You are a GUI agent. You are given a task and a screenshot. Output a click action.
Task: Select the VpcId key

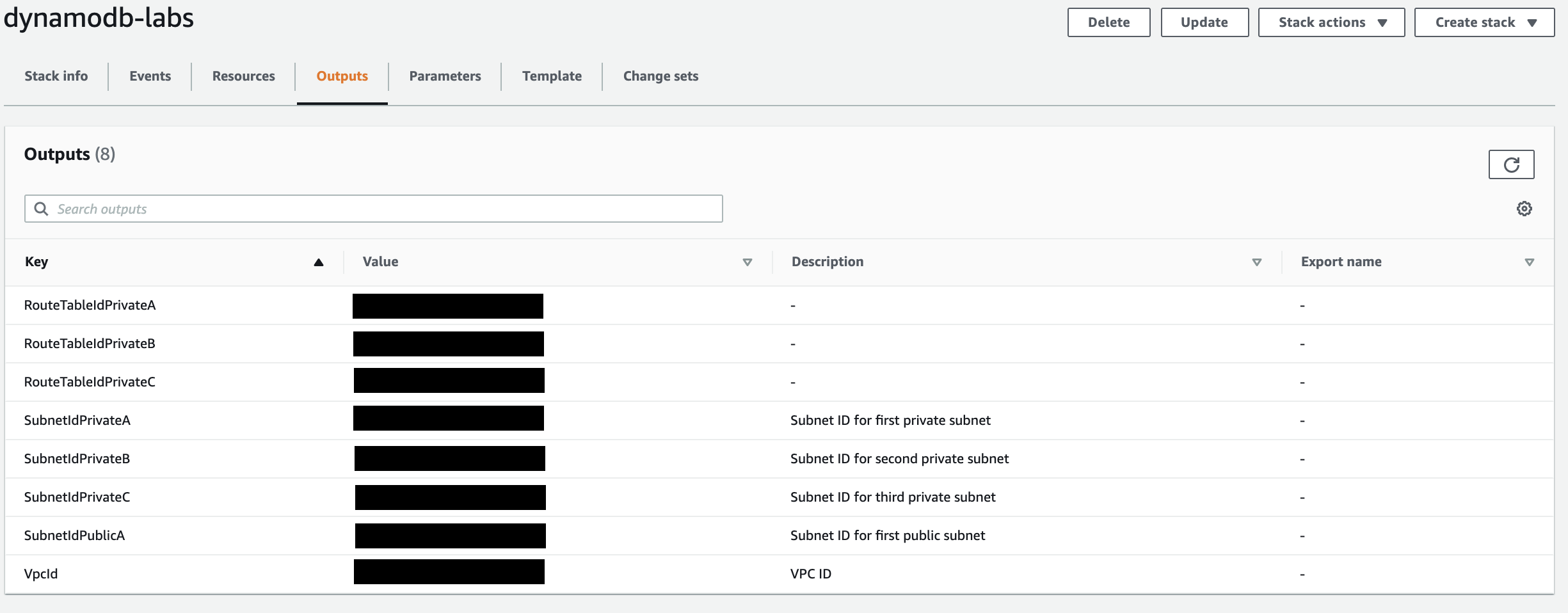(x=41, y=574)
